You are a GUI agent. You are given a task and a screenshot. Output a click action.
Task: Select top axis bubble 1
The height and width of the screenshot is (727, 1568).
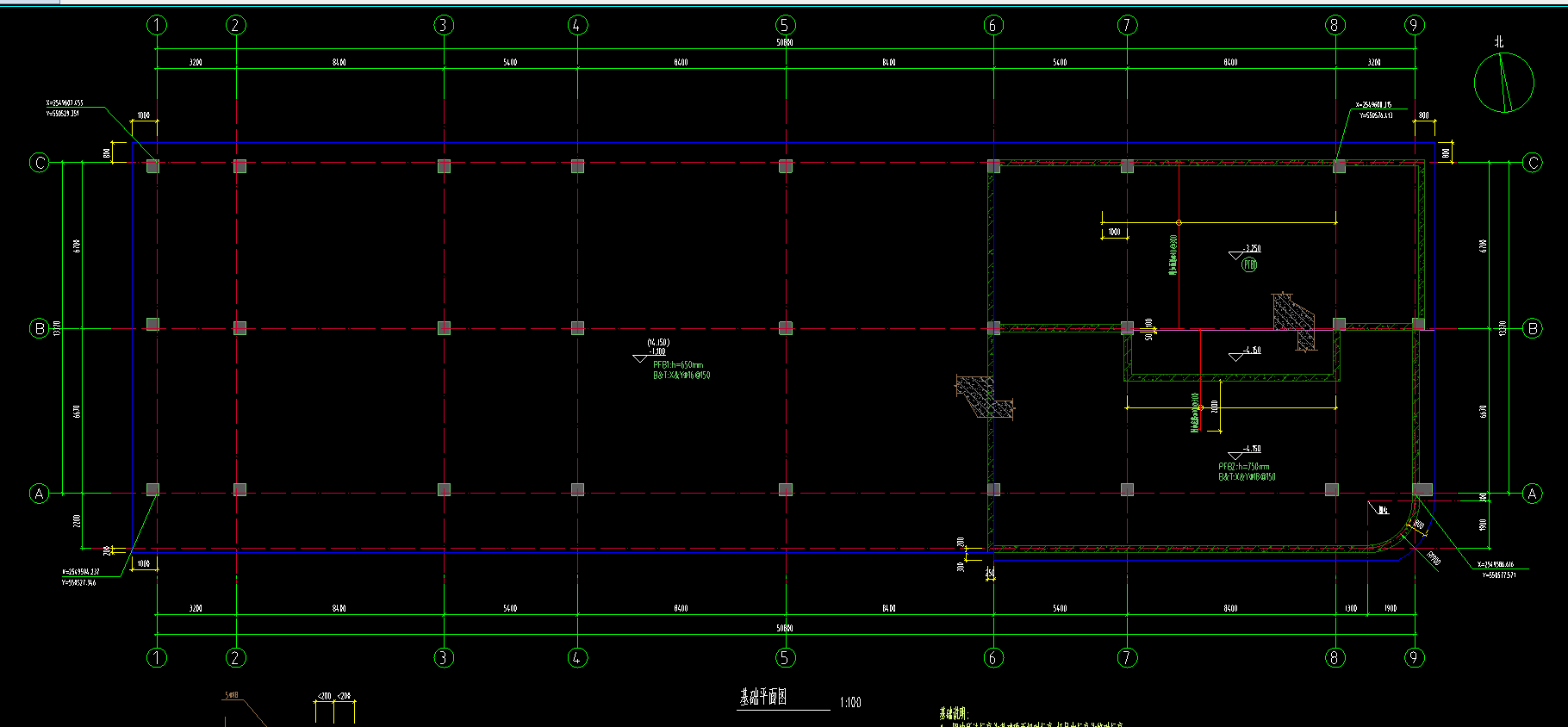click(157, 25)
